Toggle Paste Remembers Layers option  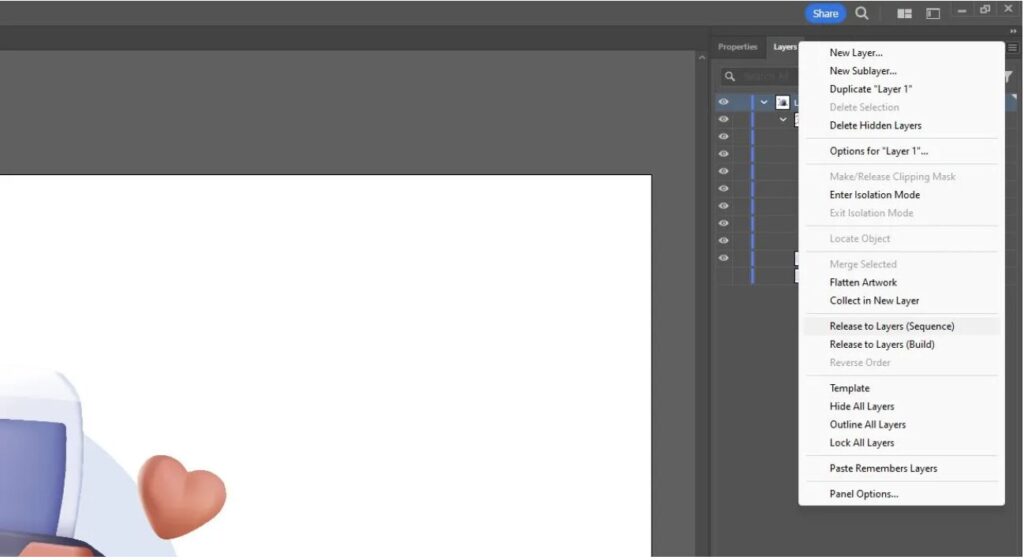pyautogui.click(x=883, y=469)
